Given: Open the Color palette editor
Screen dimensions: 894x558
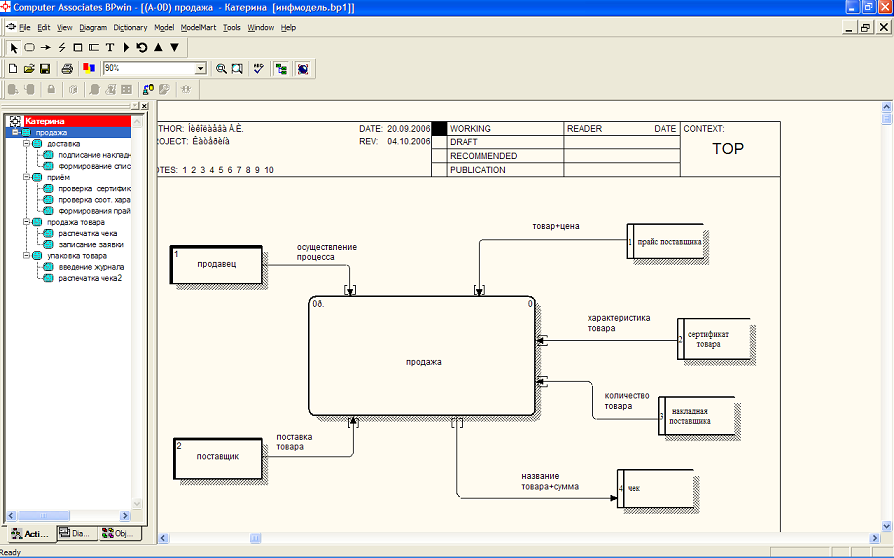Looking at the screenshot, I should (x=88, y=68).
